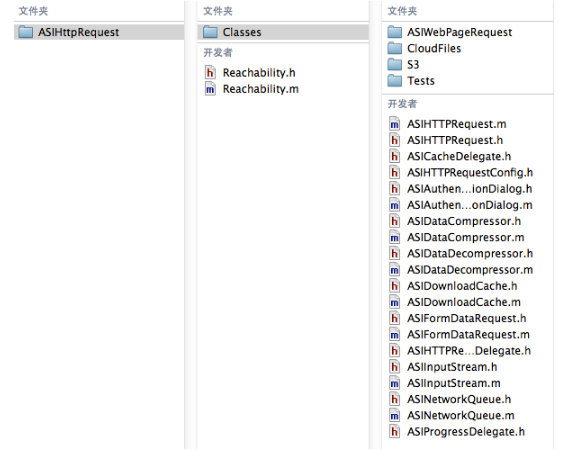Click the ASIDownloadCache.m file icon
Screen dimensions: 577x451
click(x=394, y=302)
